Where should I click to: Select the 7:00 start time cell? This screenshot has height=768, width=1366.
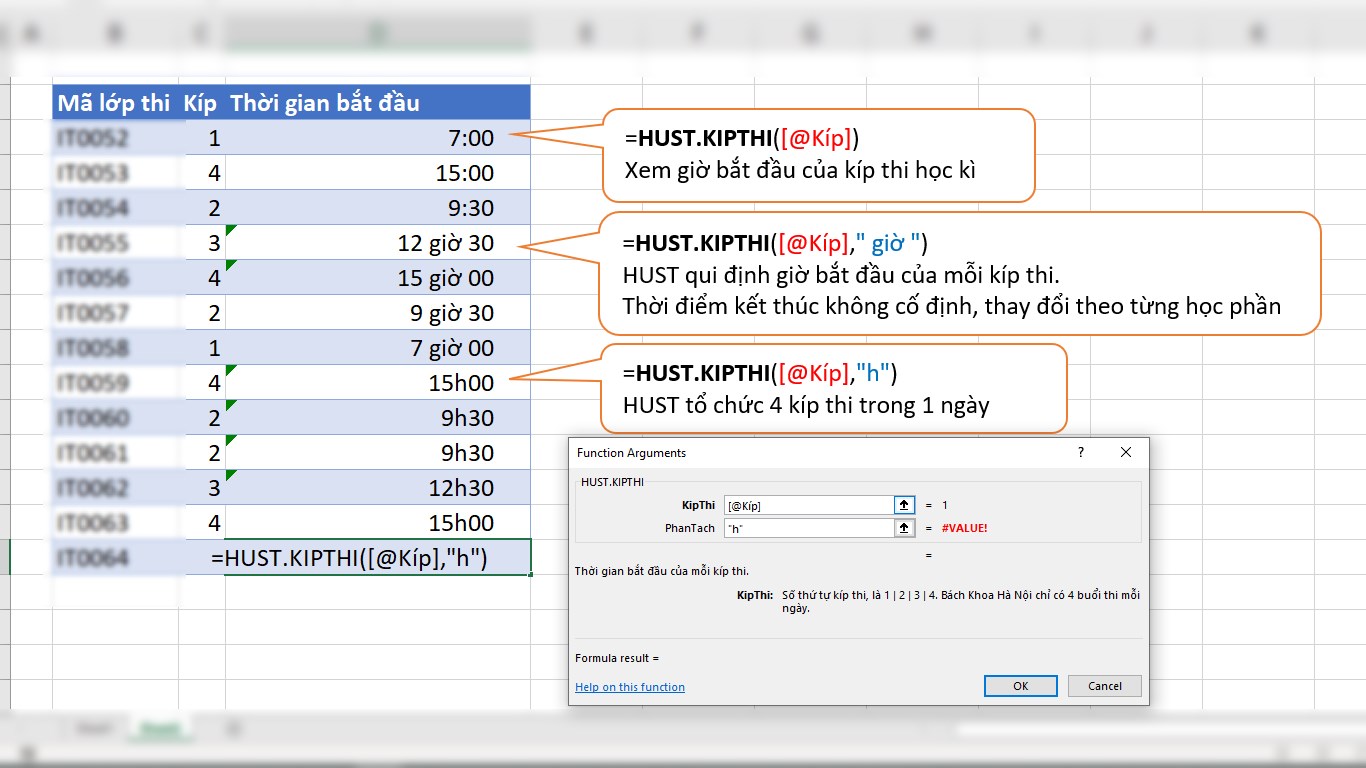point(378,138)
